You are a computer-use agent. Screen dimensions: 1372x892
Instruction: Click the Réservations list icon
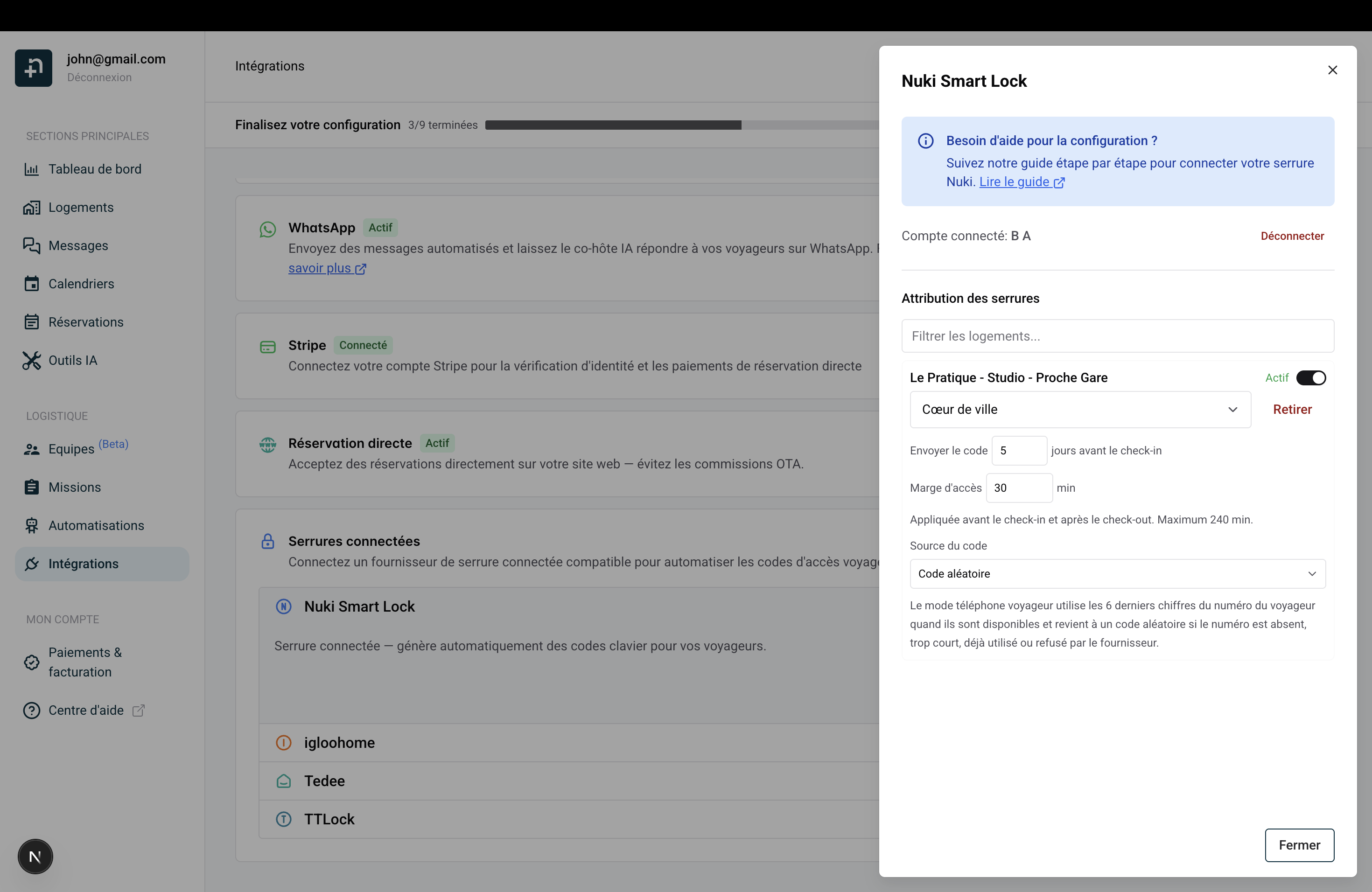tap(31, 322)
